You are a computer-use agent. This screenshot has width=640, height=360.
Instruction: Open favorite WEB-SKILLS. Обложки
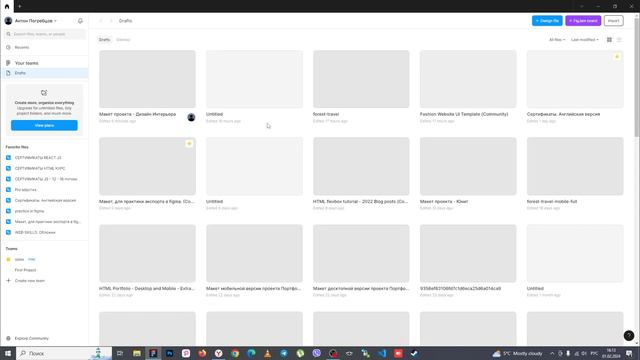pos(35,232)
